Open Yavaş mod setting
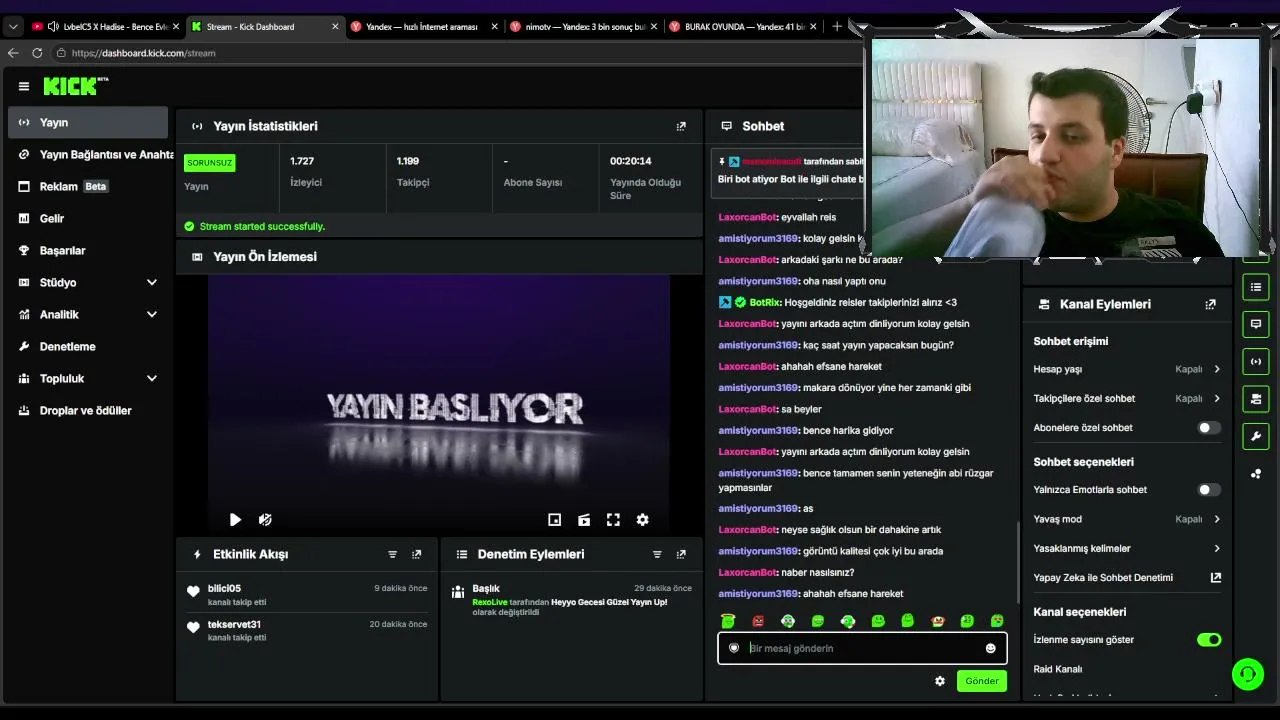1280x720 pixels. [x=1127, y=519]
